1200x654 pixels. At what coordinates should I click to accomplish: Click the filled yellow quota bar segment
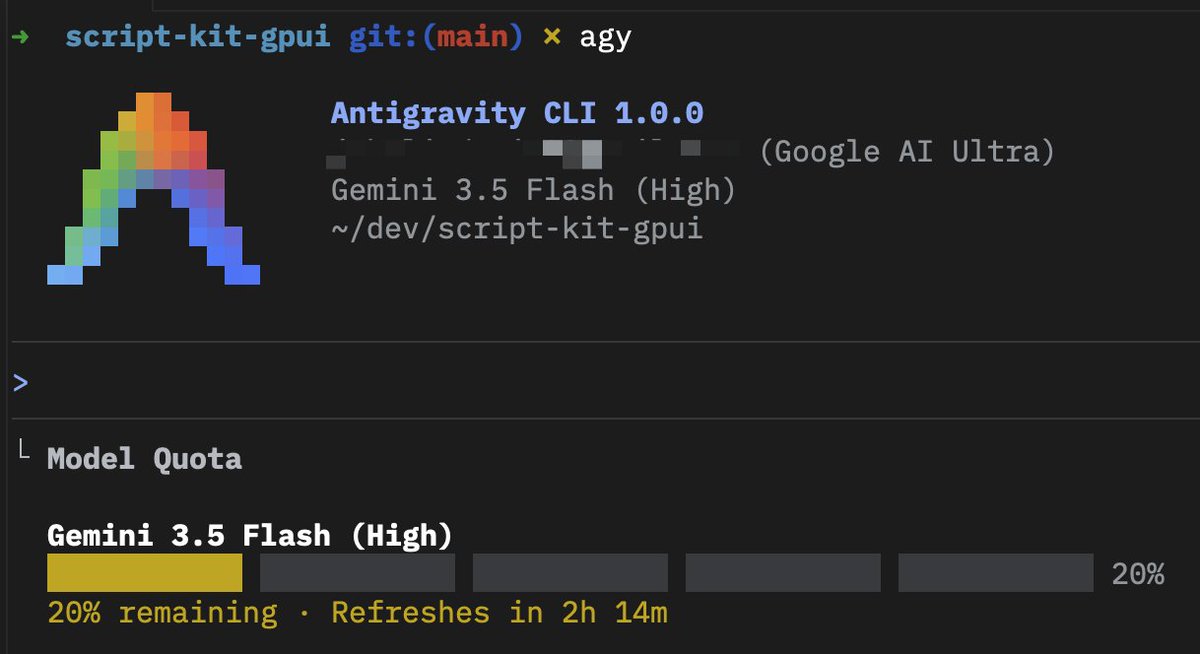(x=144, y=573)
